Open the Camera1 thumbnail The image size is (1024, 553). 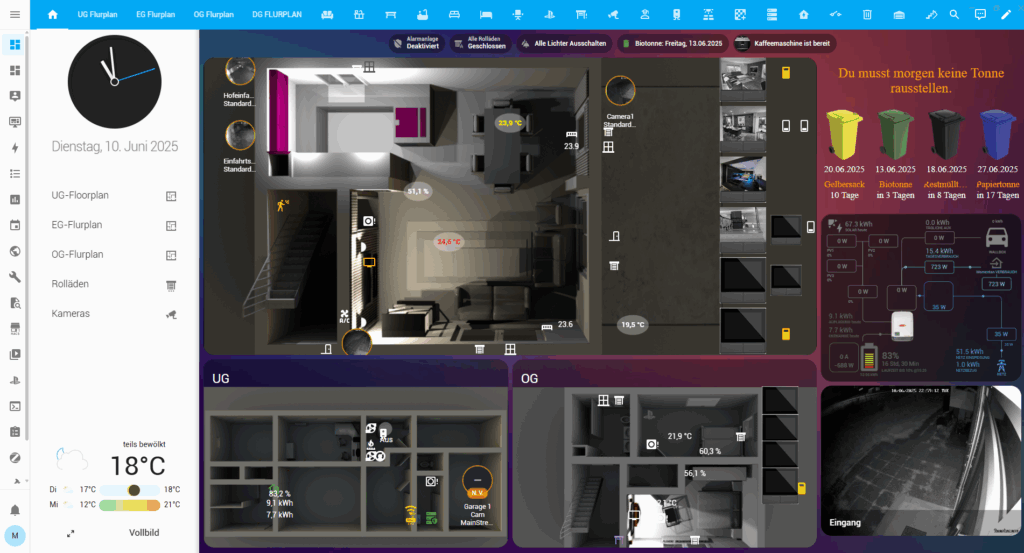pyautogui.click(x=620, y=91)
